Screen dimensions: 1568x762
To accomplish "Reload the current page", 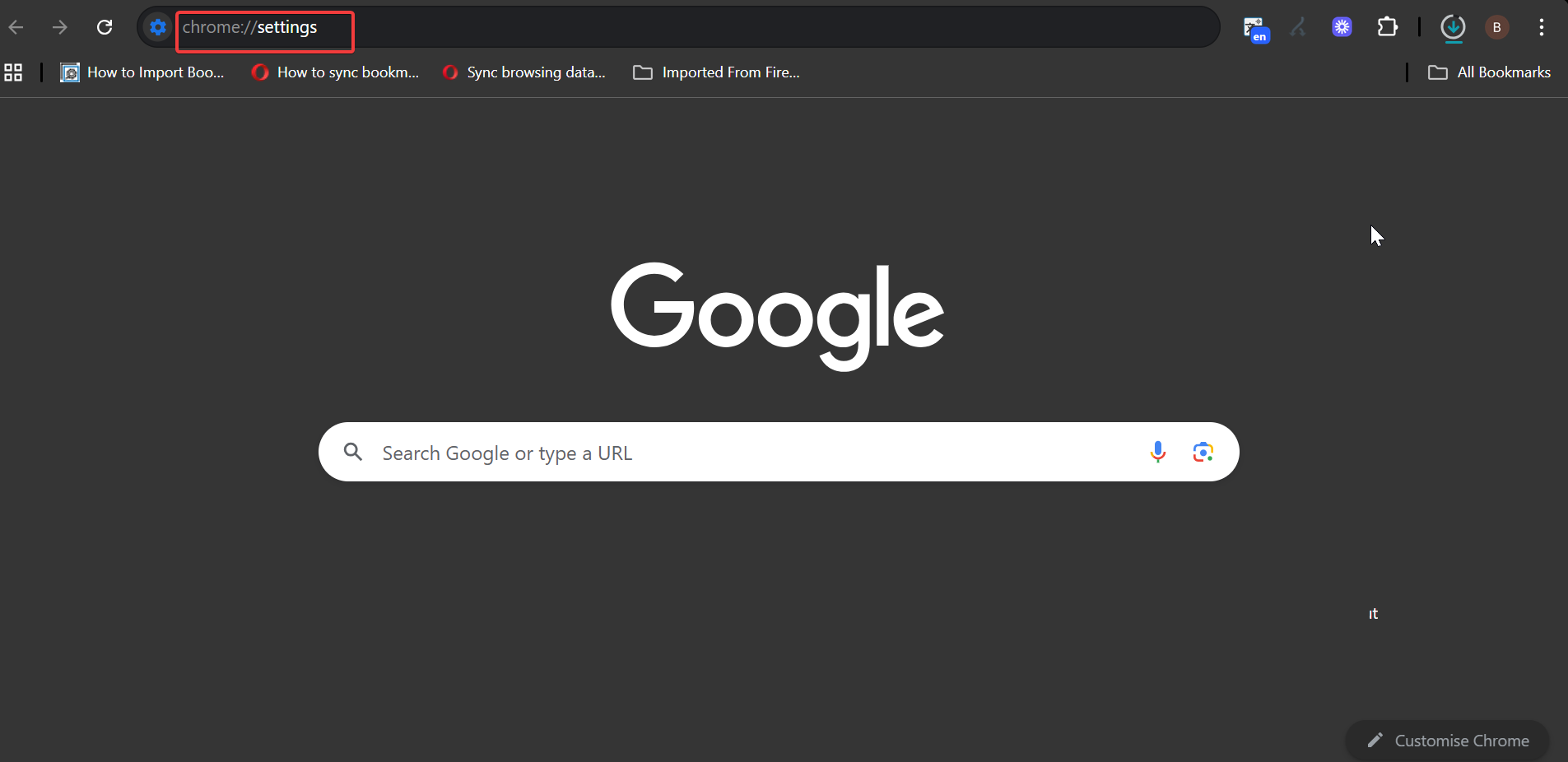I will pyautogui.click(x=105, y=27).
